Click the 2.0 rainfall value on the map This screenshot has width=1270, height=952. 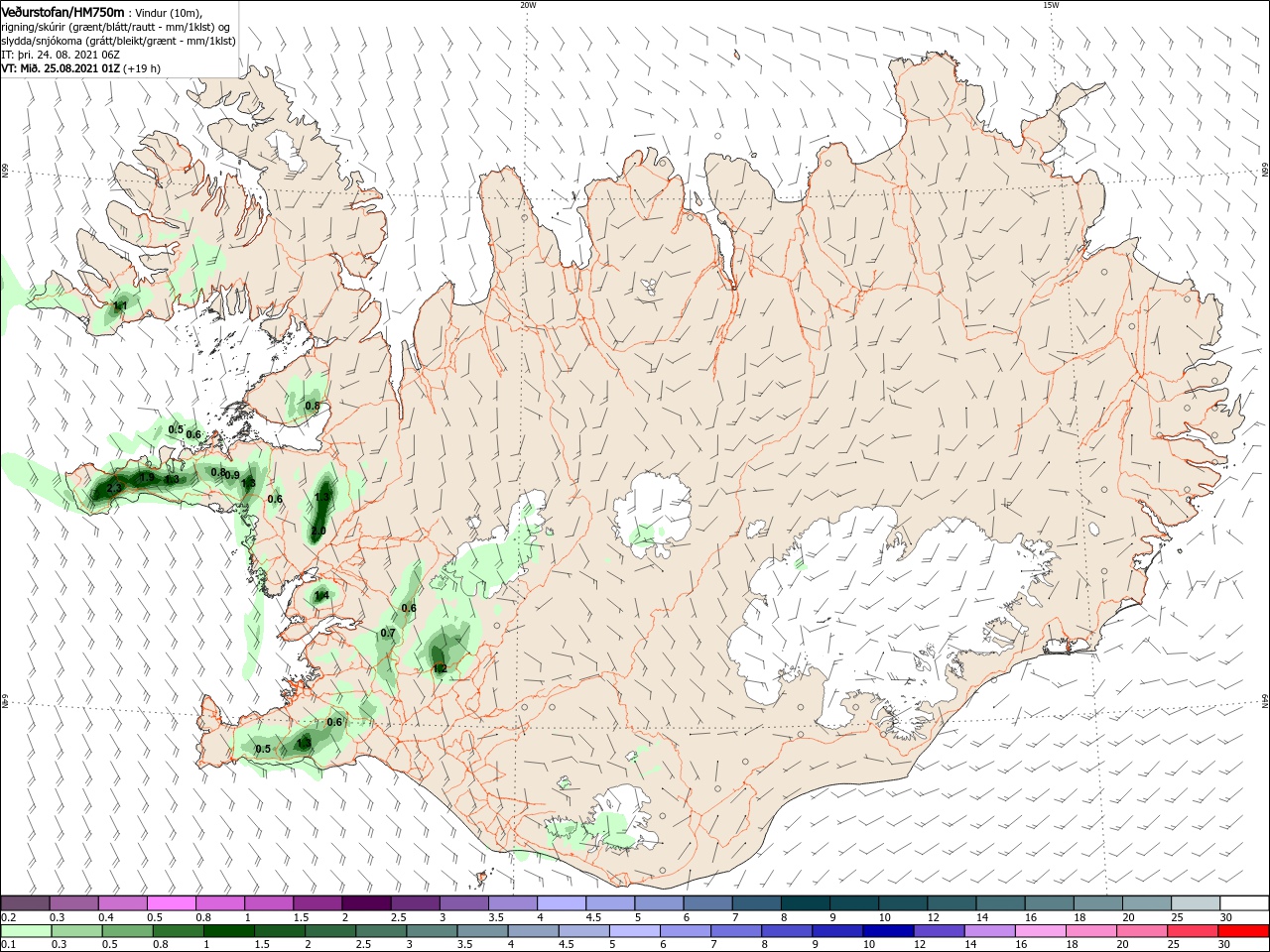[317, 532]
